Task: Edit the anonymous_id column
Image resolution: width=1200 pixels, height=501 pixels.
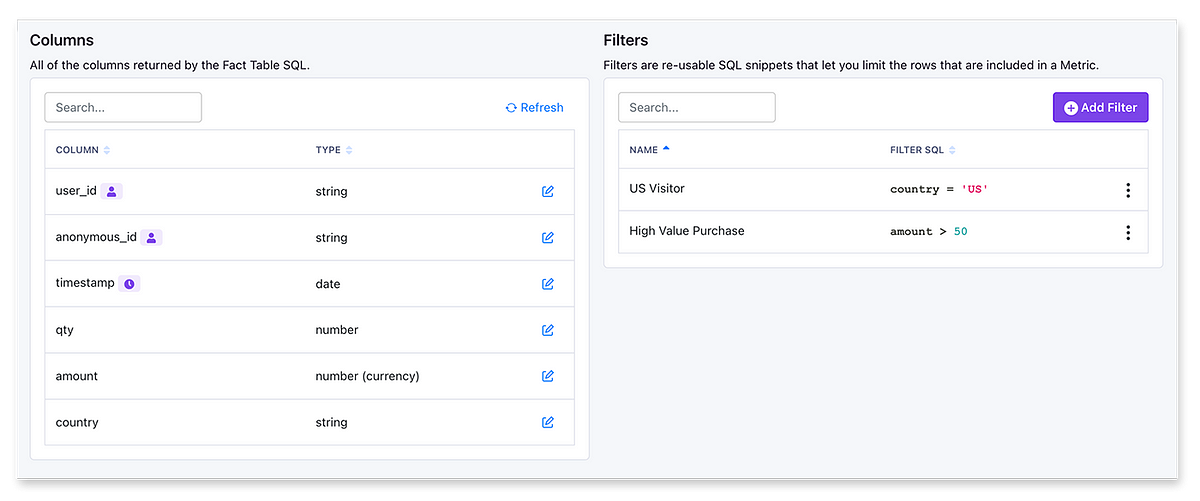Action: 548,238
